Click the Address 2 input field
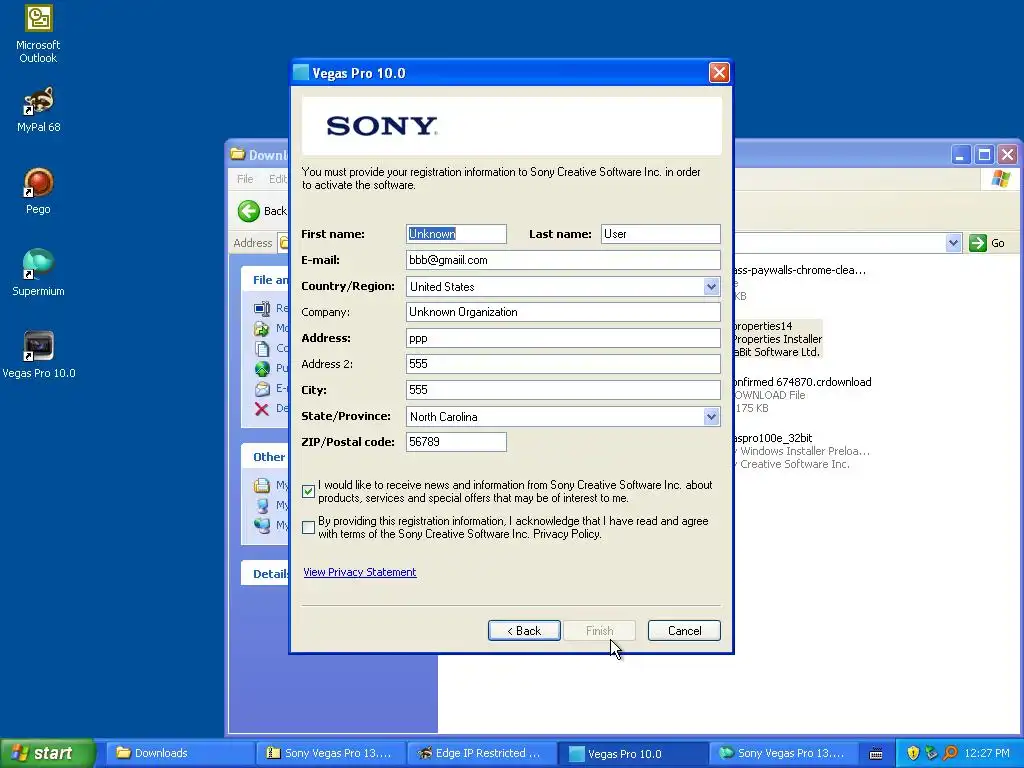 coord(563,364)
